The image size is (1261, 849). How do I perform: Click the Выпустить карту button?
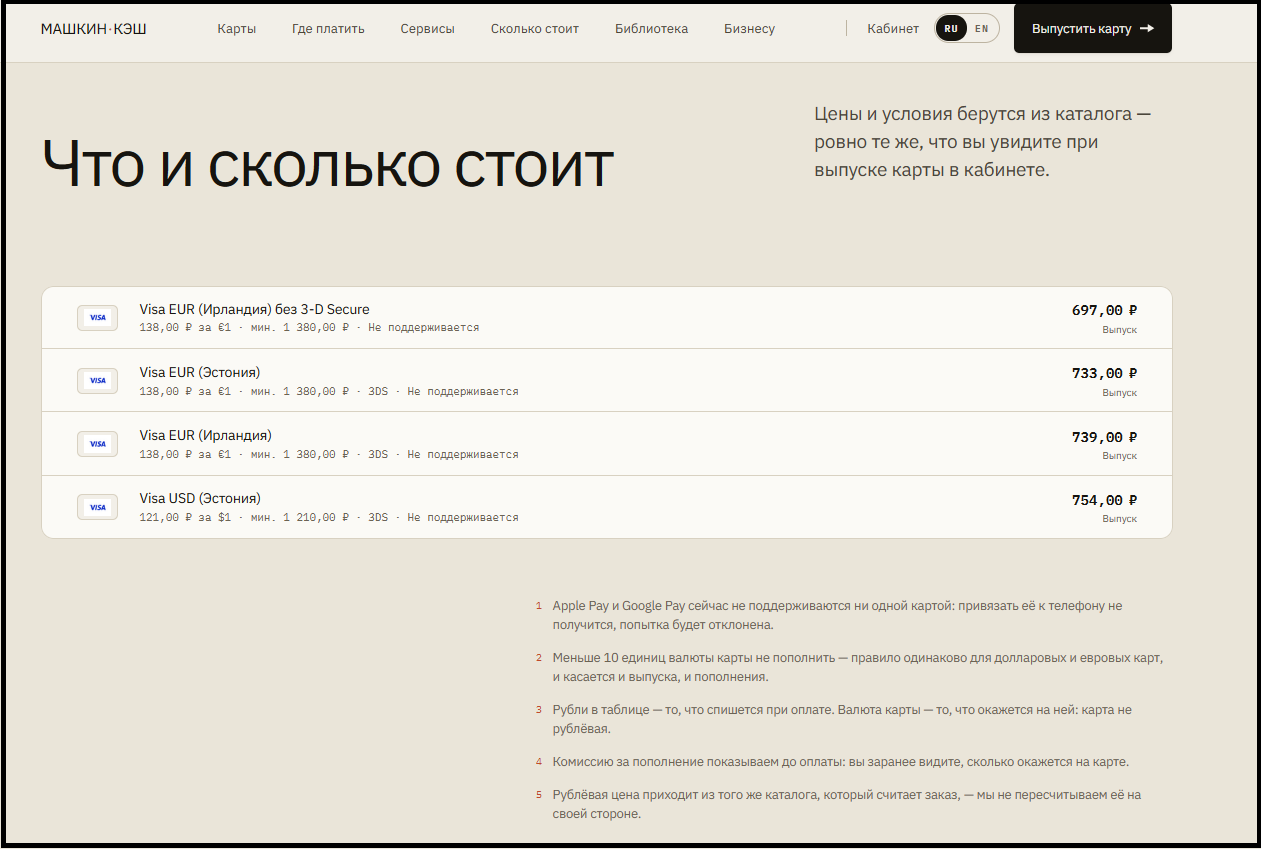click(x=1093, y=29)
